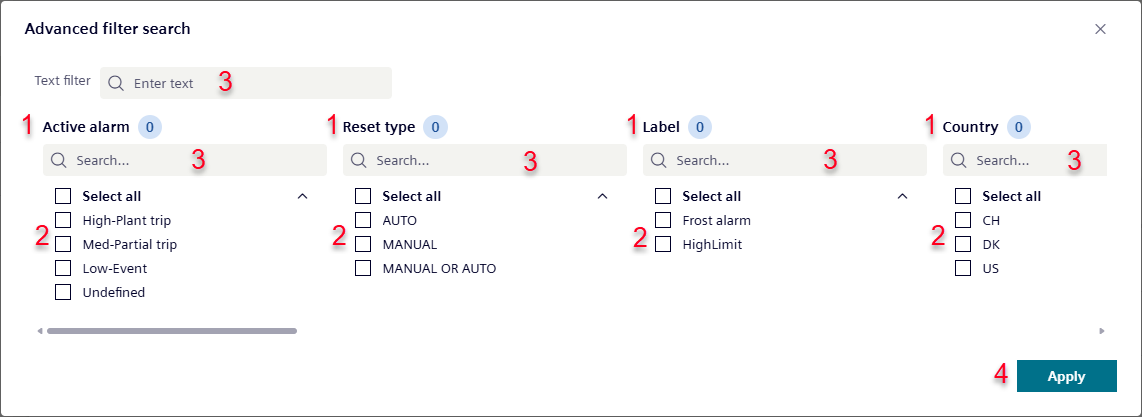Tick the Frost alarm checkbox
This screenshot has height=417, width=1142.
tap(663, 220)
